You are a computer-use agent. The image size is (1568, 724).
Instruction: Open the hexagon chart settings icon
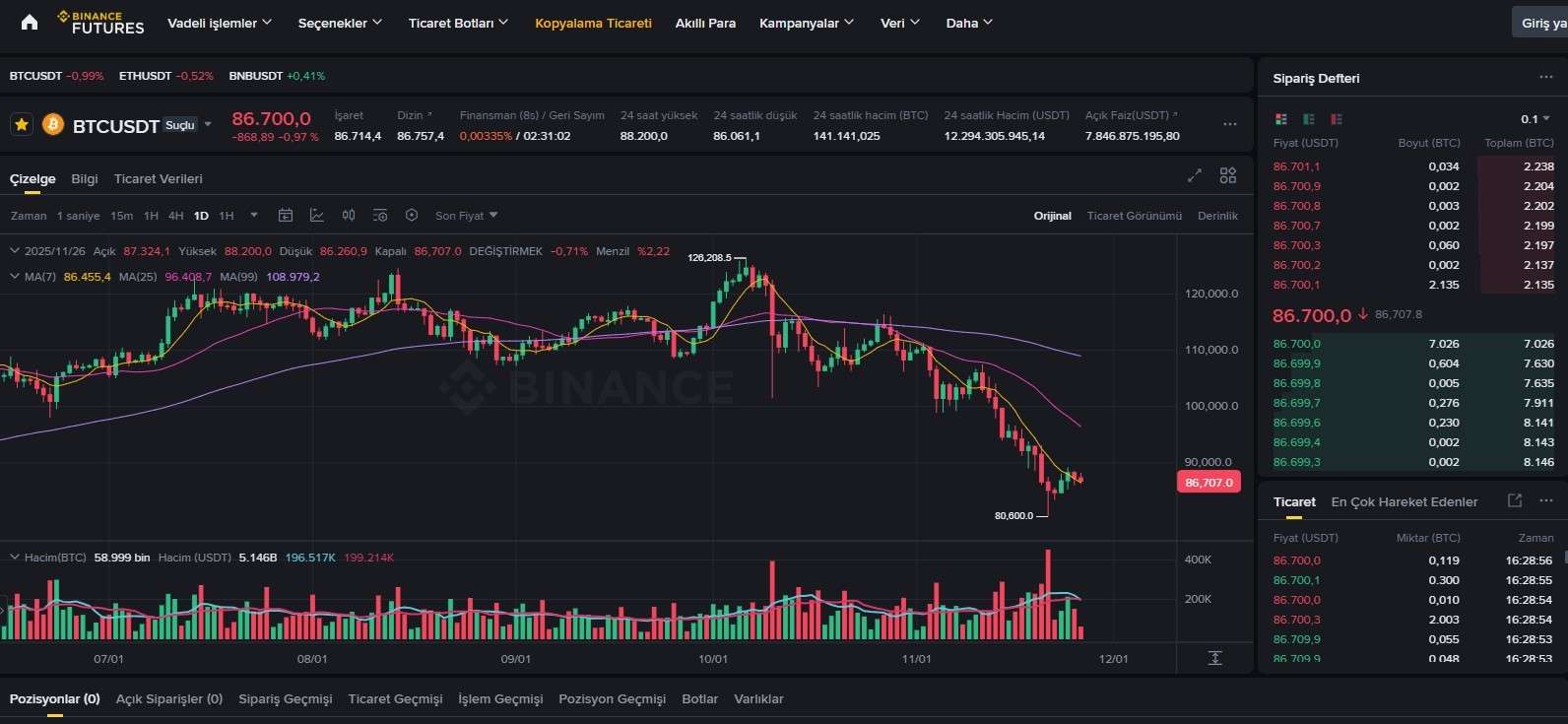(x=412, y=215)
